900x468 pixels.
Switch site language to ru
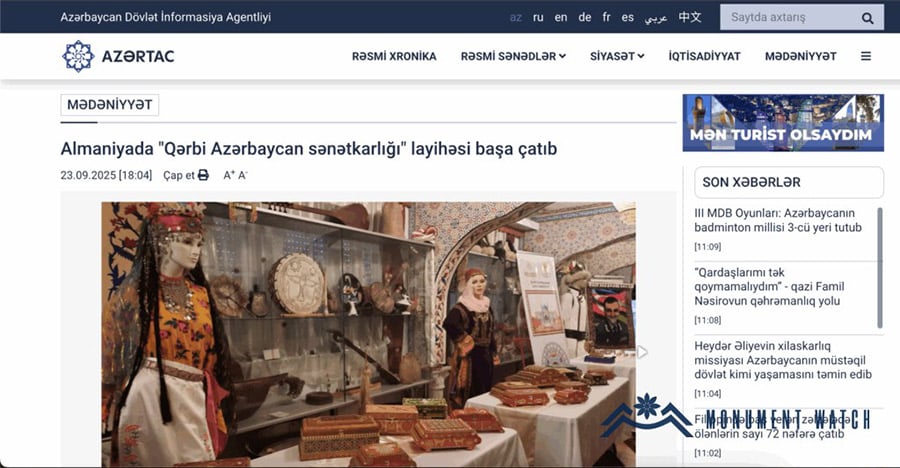click(538, 17)
